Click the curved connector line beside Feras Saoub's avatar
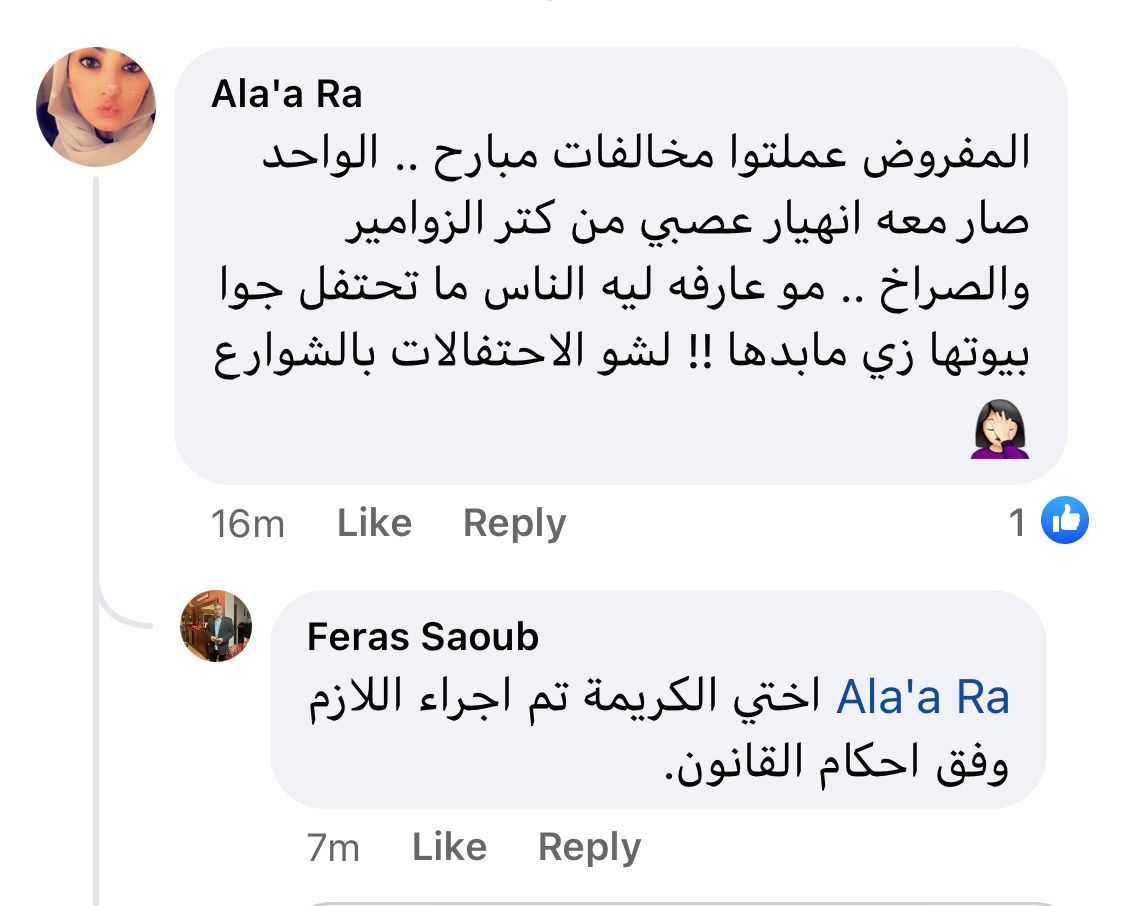 coord(125,617)
